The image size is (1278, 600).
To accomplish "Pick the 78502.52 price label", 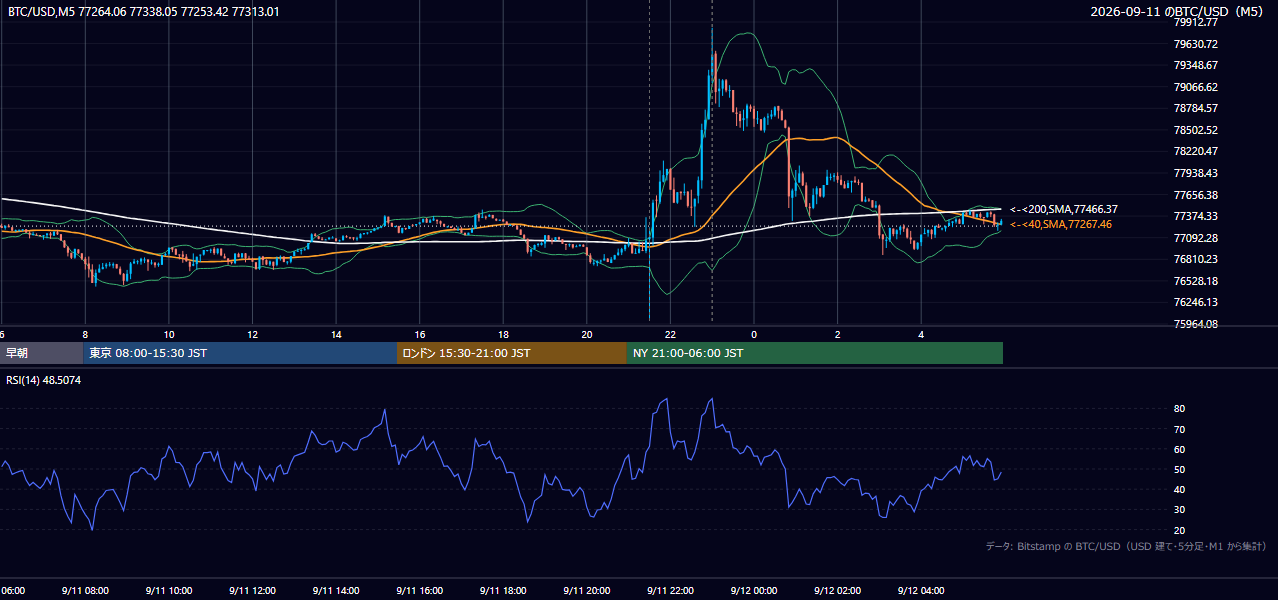I will point(1196,130).
